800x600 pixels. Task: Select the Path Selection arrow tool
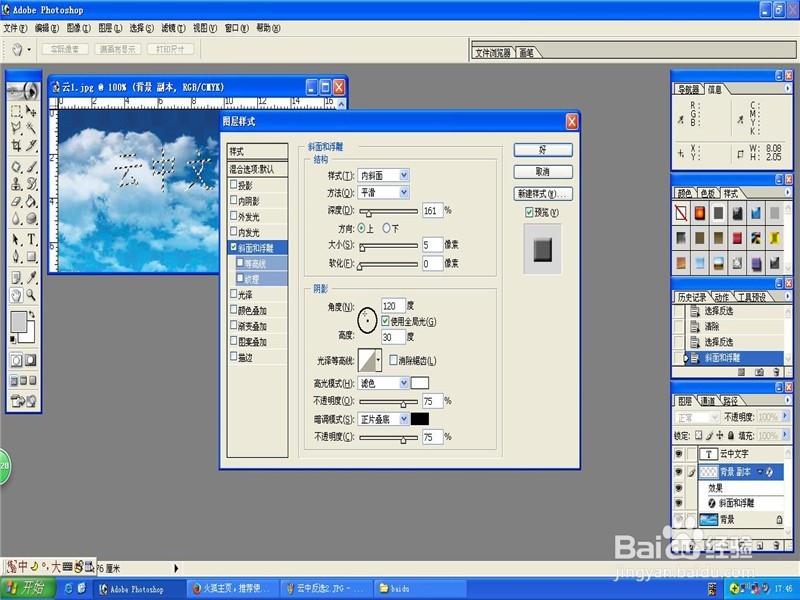tap(16, 239)
